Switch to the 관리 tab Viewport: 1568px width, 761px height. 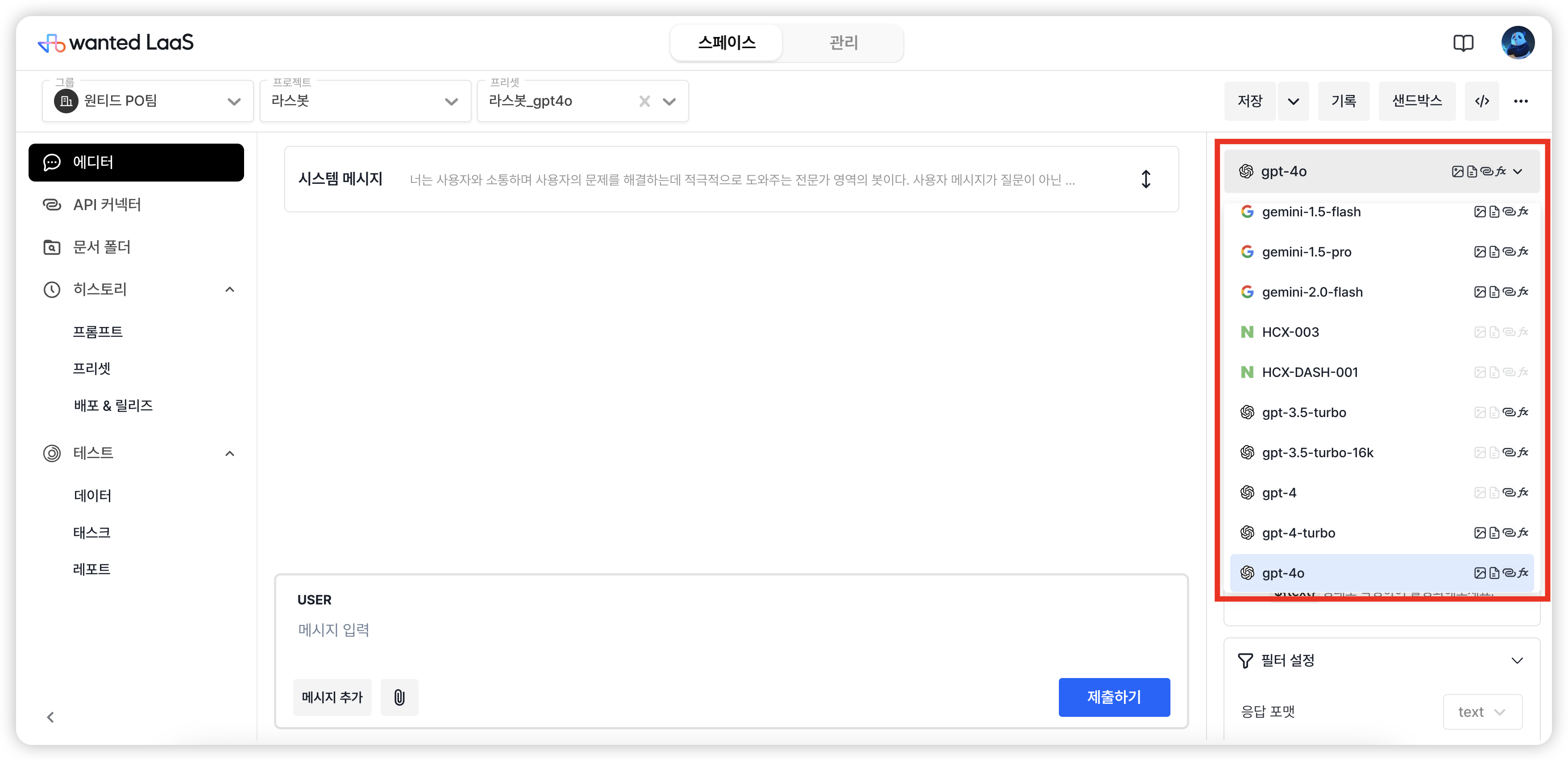843,42
